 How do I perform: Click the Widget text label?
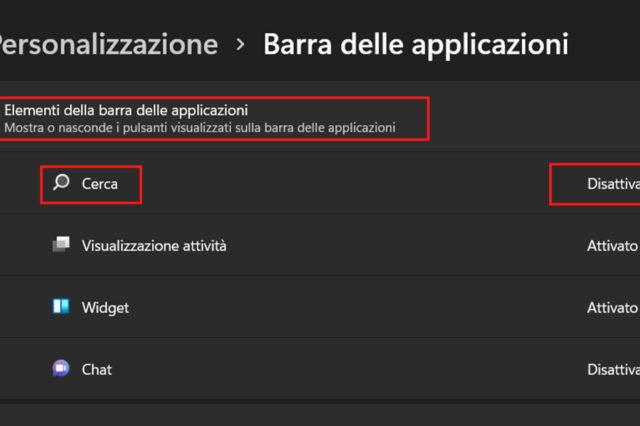(x=105, y=307)
